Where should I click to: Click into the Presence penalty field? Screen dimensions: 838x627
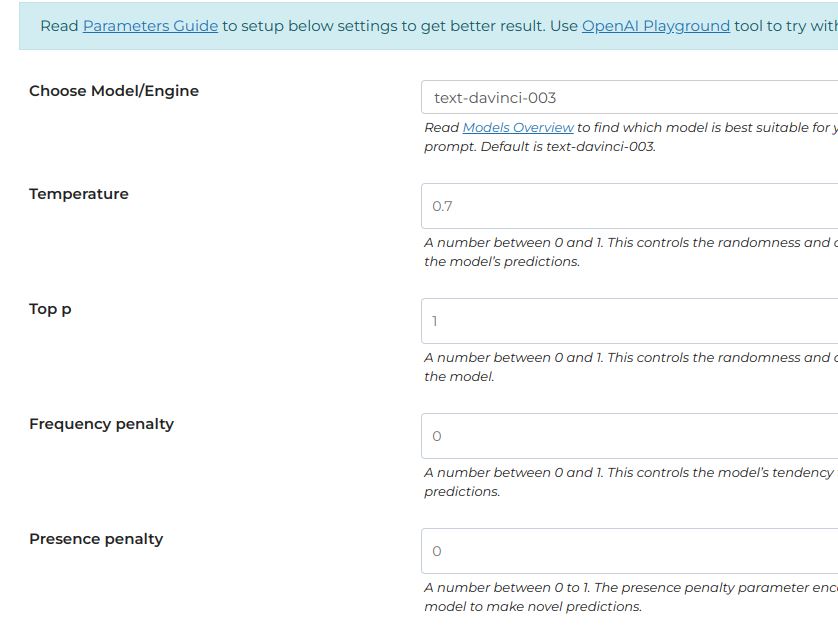(629, 551)
